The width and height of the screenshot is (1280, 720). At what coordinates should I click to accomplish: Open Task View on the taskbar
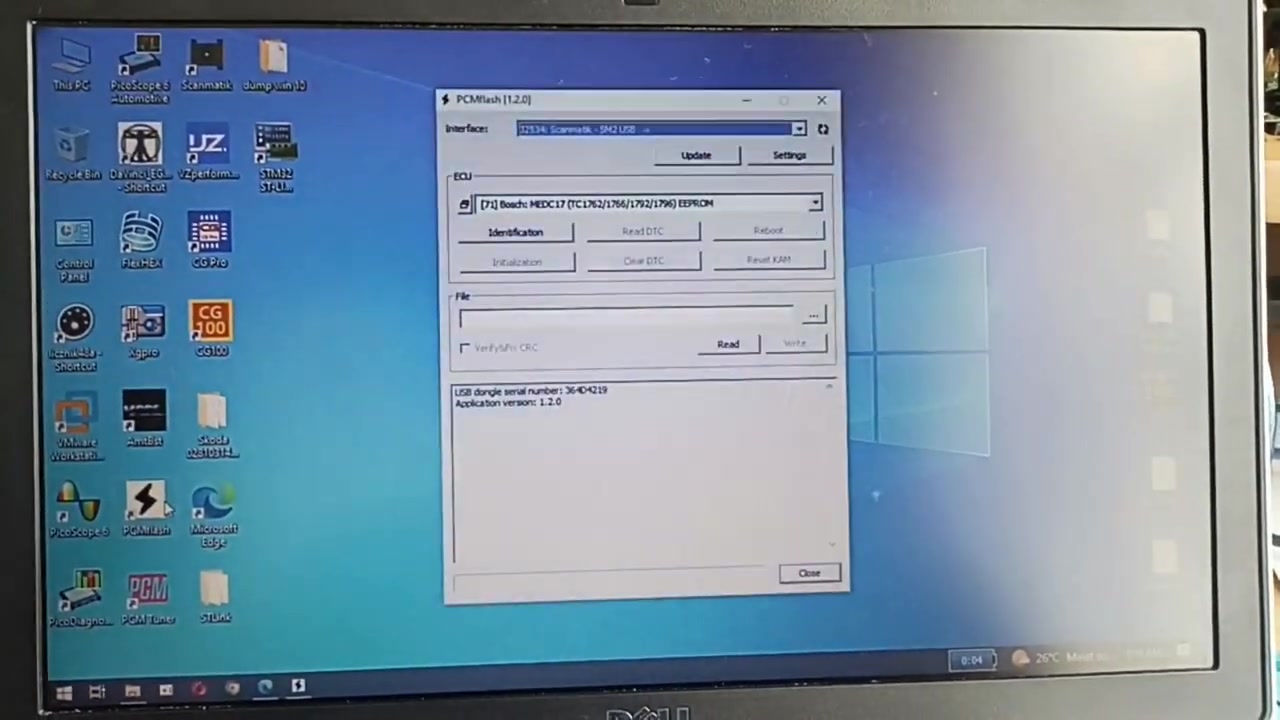click(x=97, y=691)
